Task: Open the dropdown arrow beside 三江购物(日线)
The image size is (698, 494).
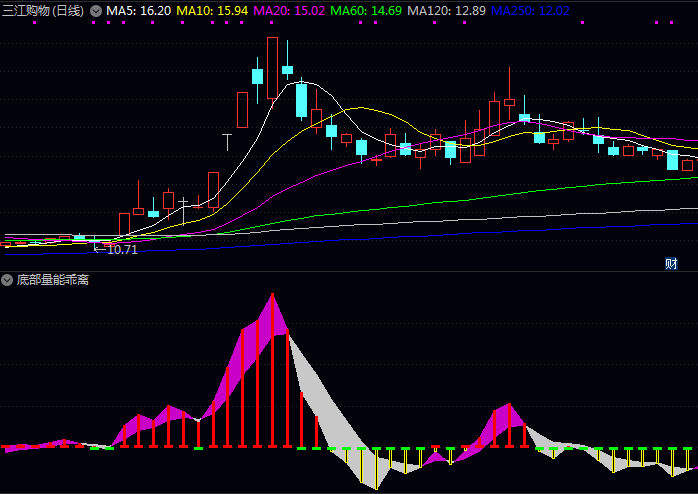Action: (x=95, y=10)
